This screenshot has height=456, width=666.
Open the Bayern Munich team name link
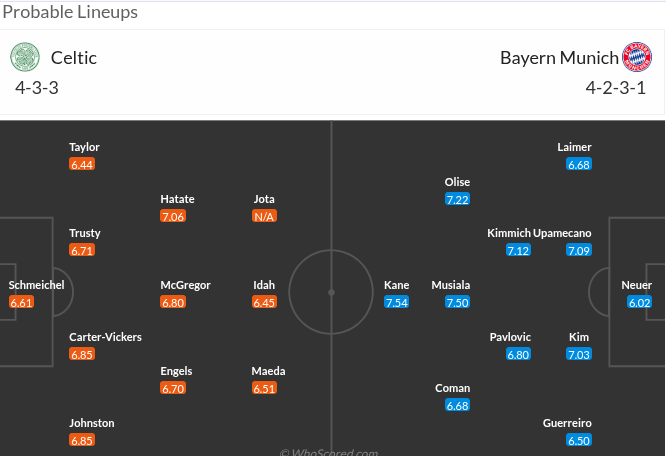[x=559, y=58]
